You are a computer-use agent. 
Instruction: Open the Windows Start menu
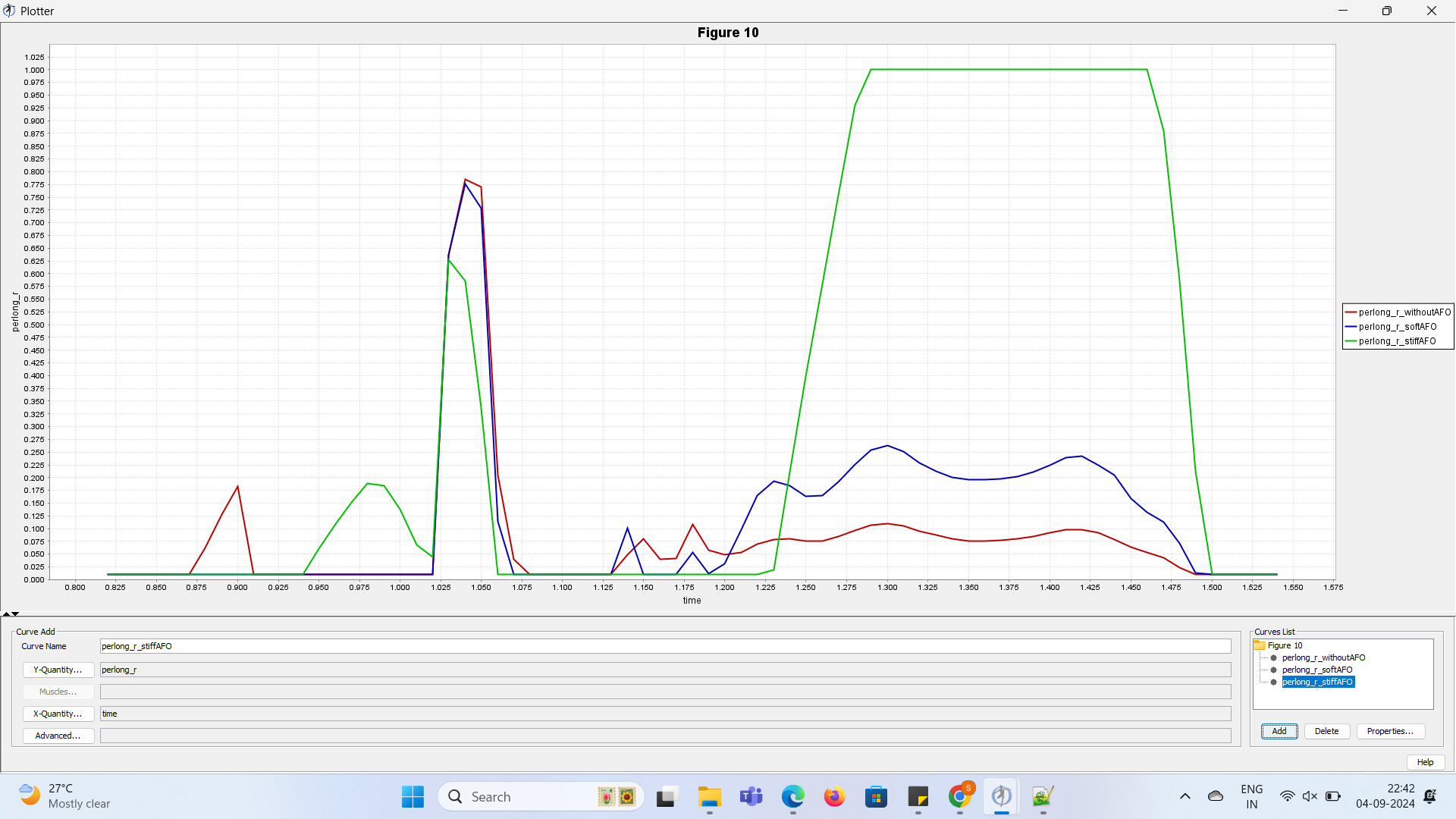click(x=413, y=796)
